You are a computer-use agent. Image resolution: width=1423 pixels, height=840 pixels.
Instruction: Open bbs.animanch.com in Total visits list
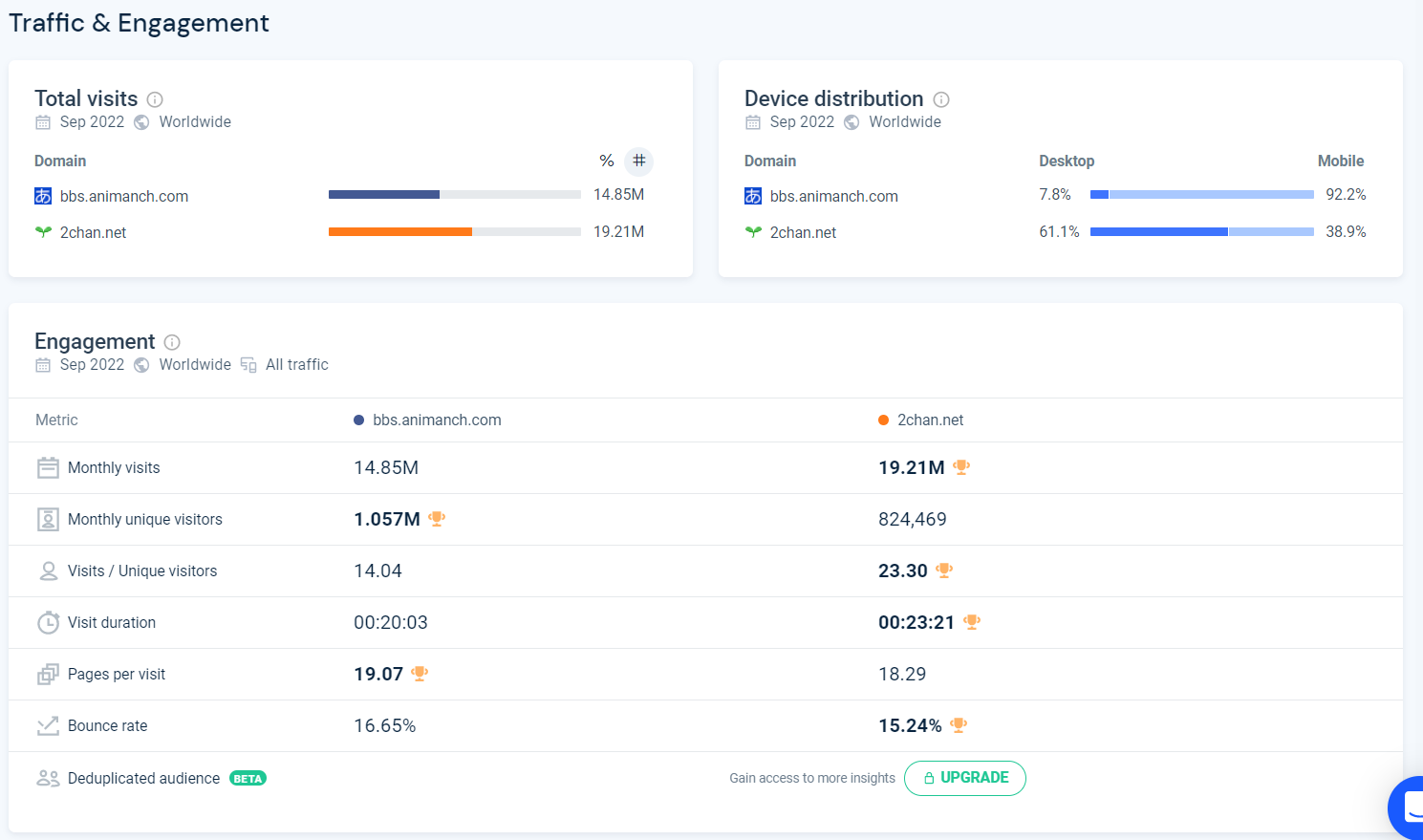pos(123,196)
